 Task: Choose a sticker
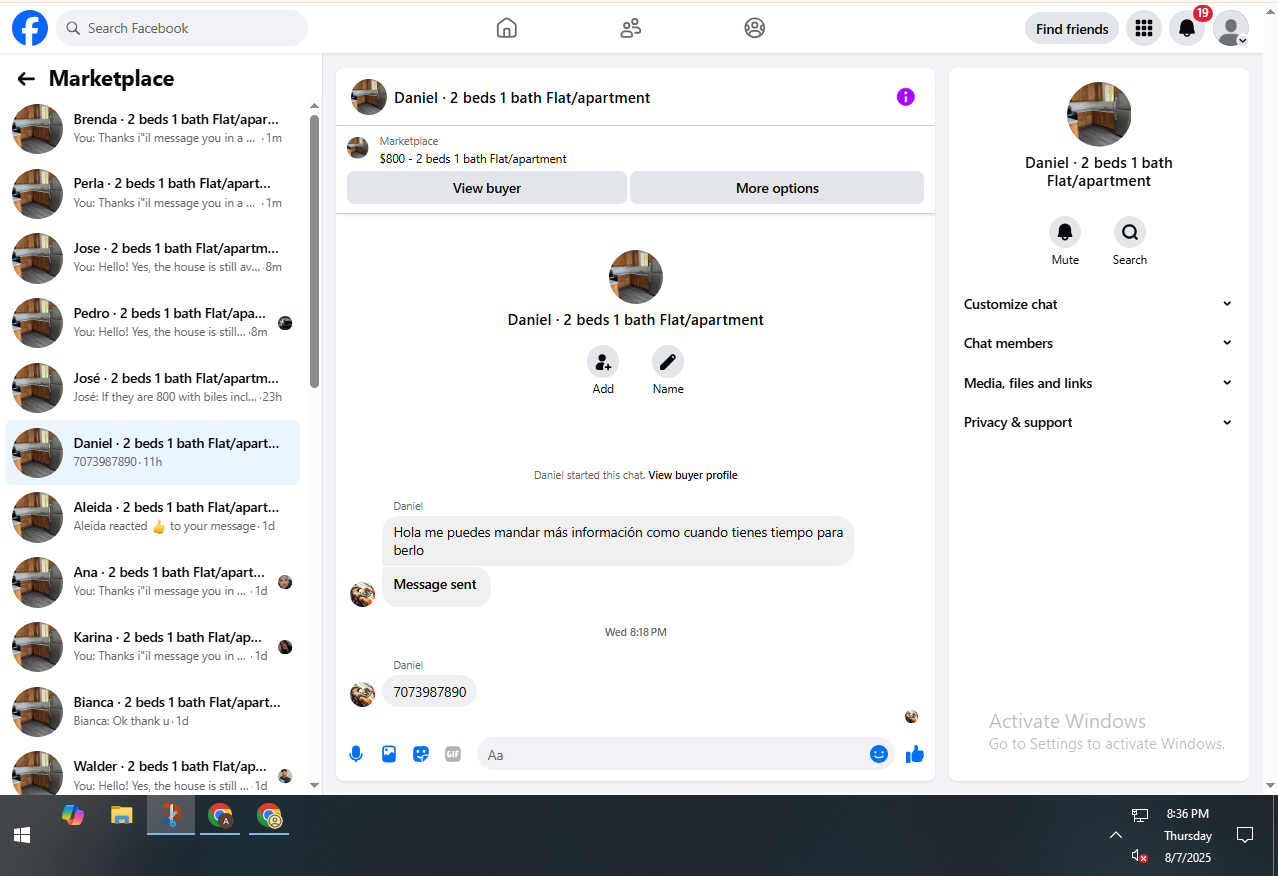[421, 754]
